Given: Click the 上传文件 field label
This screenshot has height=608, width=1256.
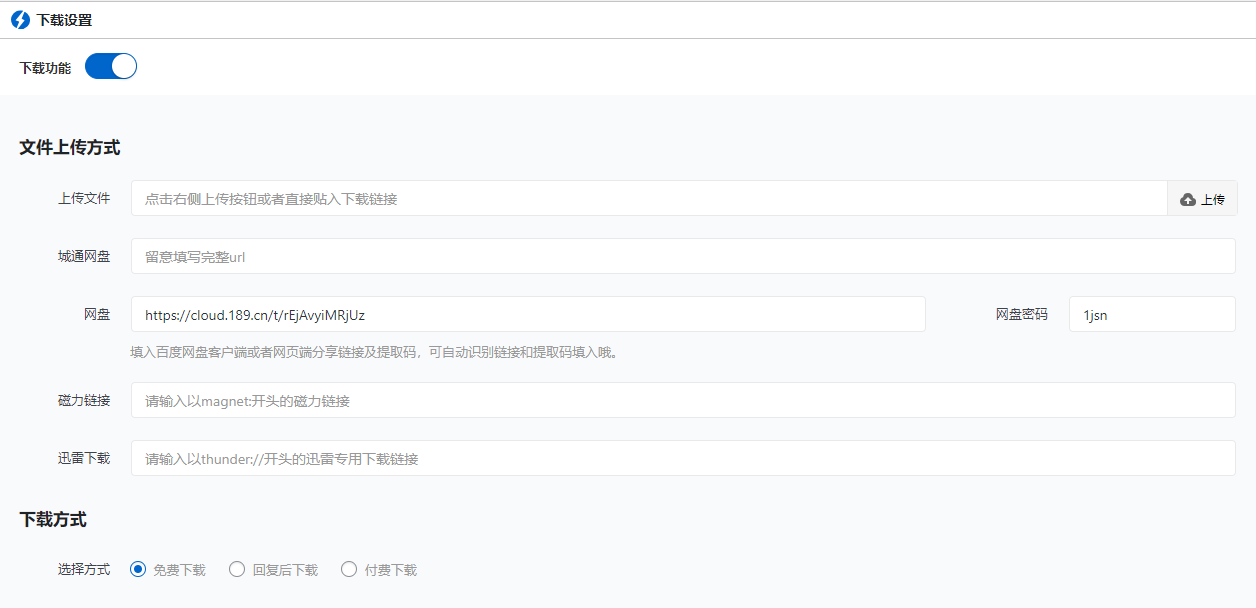Looking at the screenshot, I should tap(84, 198).
